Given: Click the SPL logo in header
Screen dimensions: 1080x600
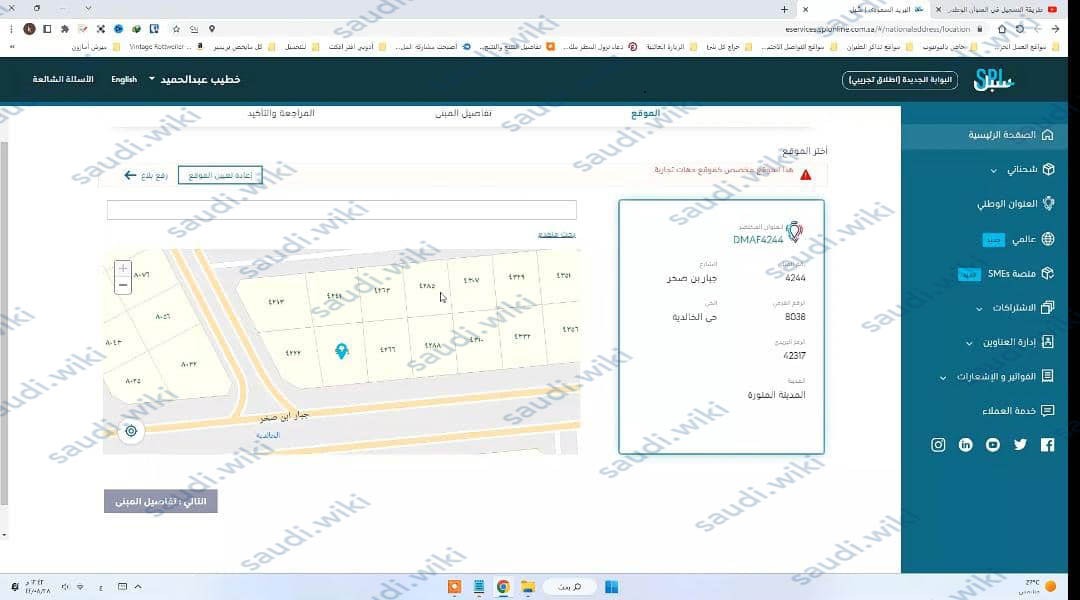Looking at the screenshot, I should tap(993, 80).
